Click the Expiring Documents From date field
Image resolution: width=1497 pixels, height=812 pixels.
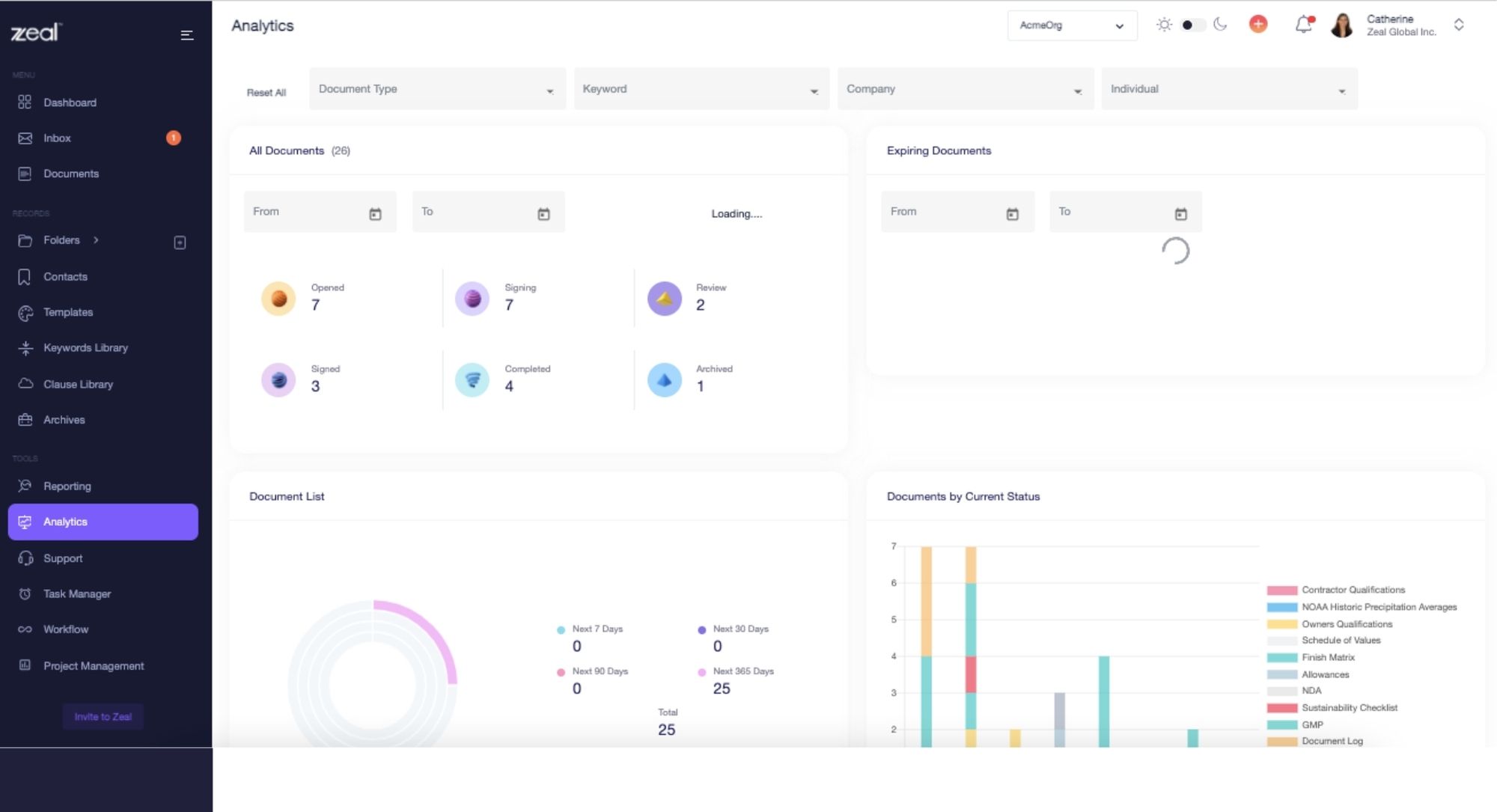pyautogui.click(x=957, y=212)
